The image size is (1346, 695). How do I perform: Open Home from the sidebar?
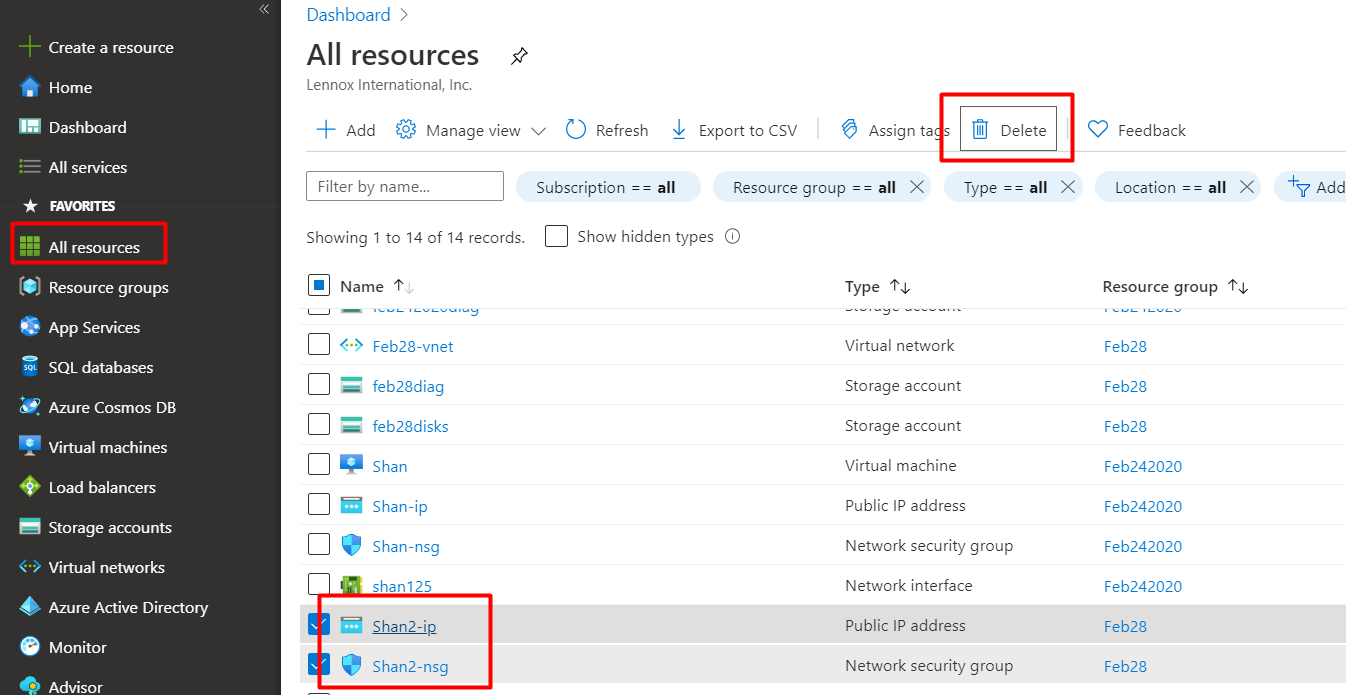coord(70,87)
